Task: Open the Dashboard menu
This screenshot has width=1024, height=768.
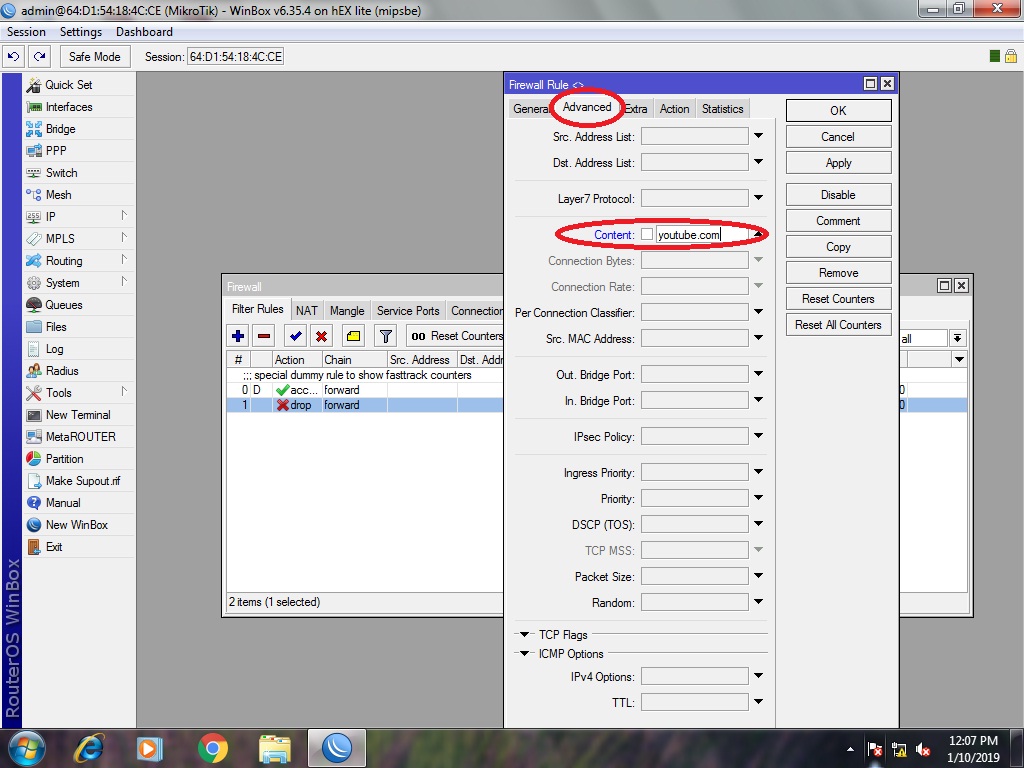Action: pyautogui.click(x=144, y=32)
